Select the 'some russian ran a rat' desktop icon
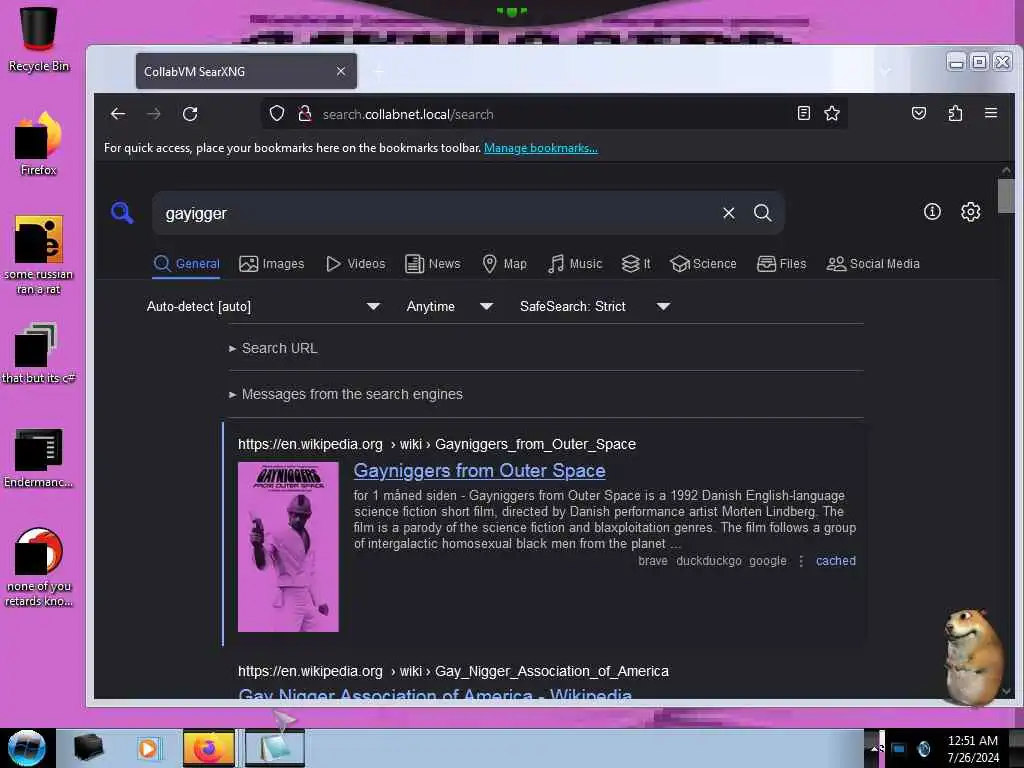Screen dimensions: 1024x768 coord(39,255)
